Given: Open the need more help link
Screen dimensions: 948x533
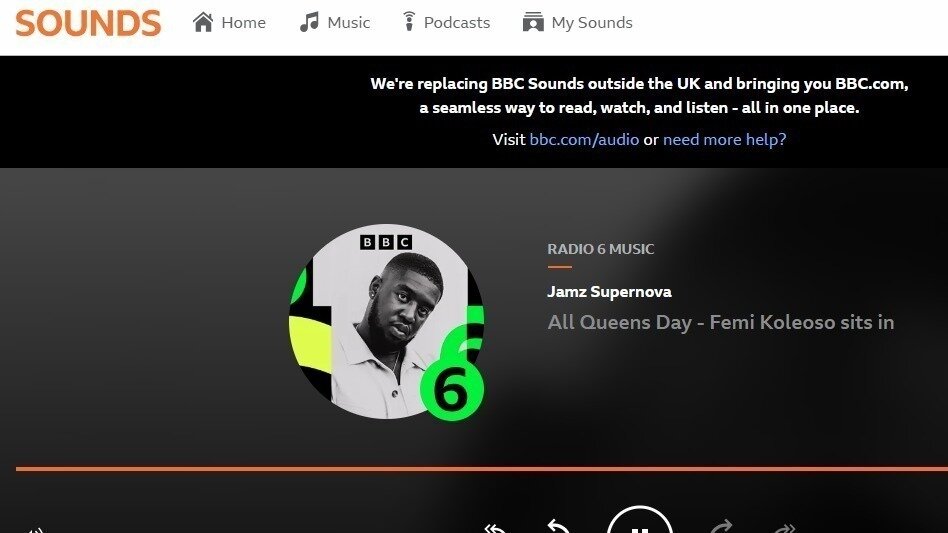Looking at the screenshot, I should click(x=724, y=140).
